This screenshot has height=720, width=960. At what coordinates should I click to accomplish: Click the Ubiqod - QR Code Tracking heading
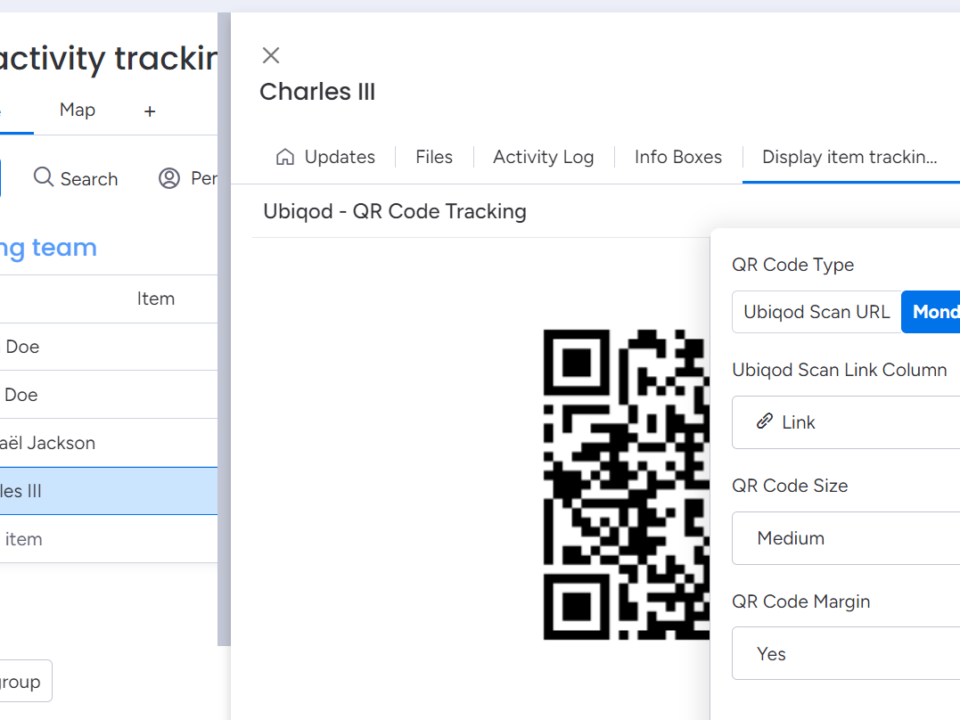coord(395,212)
